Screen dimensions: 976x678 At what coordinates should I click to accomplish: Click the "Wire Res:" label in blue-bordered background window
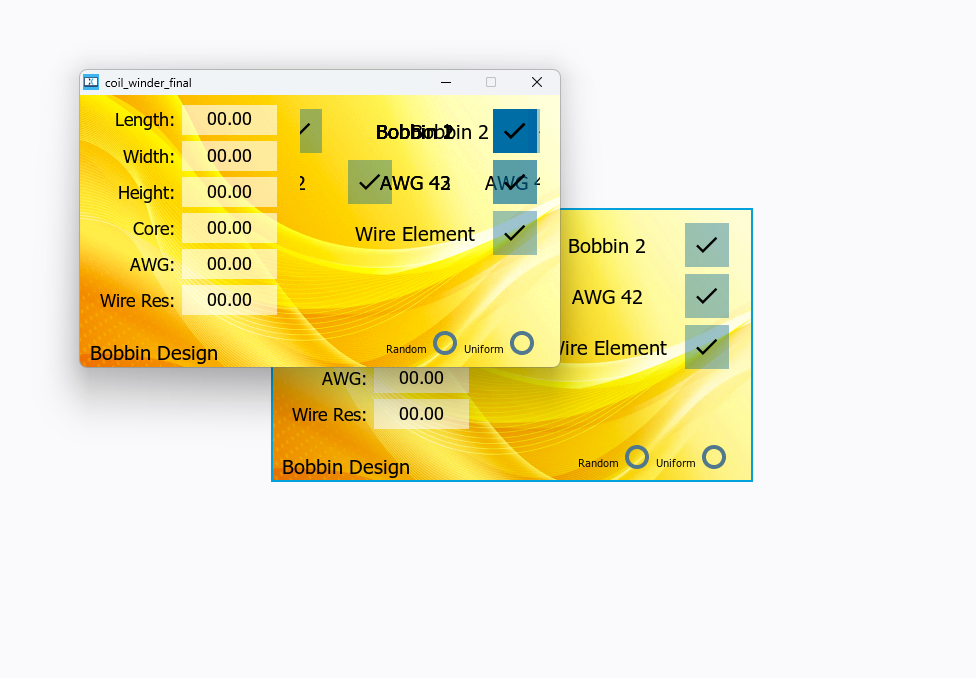tap(329, 415)
